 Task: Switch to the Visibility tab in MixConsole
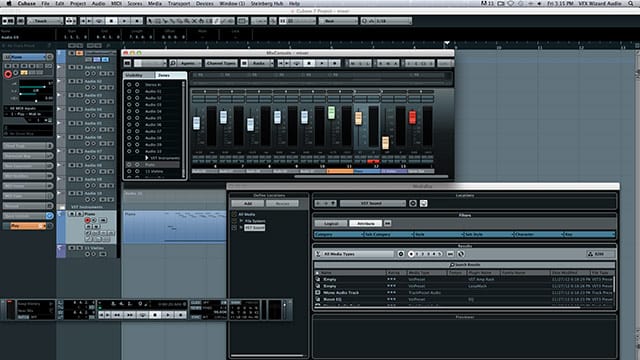pos(139,75)
